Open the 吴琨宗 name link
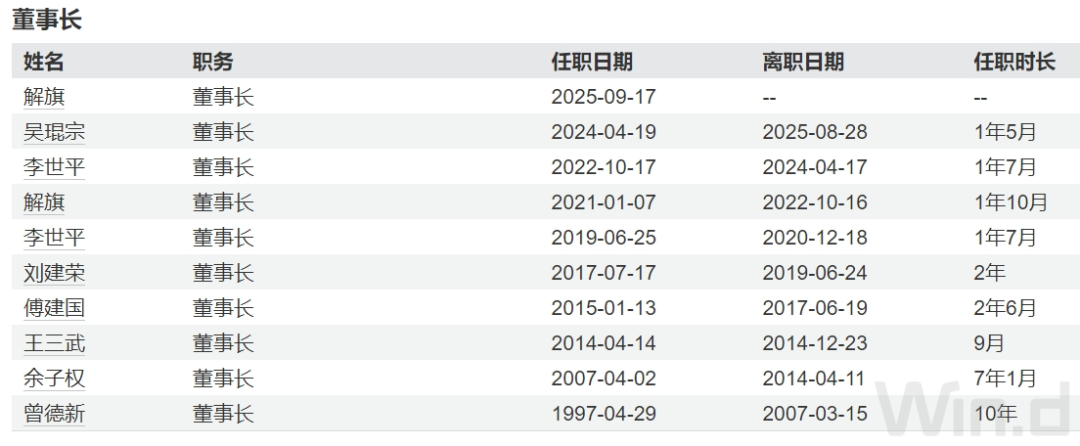1080x446 pixels. point(54,133)
